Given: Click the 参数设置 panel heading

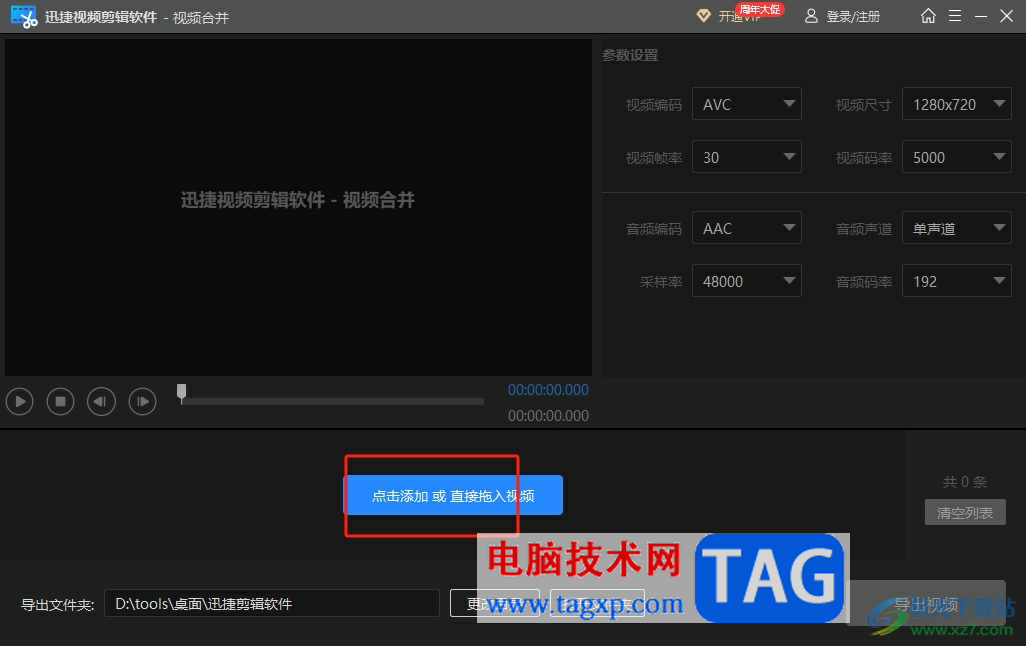Looking at the screenshot, I should click(630, 56).
